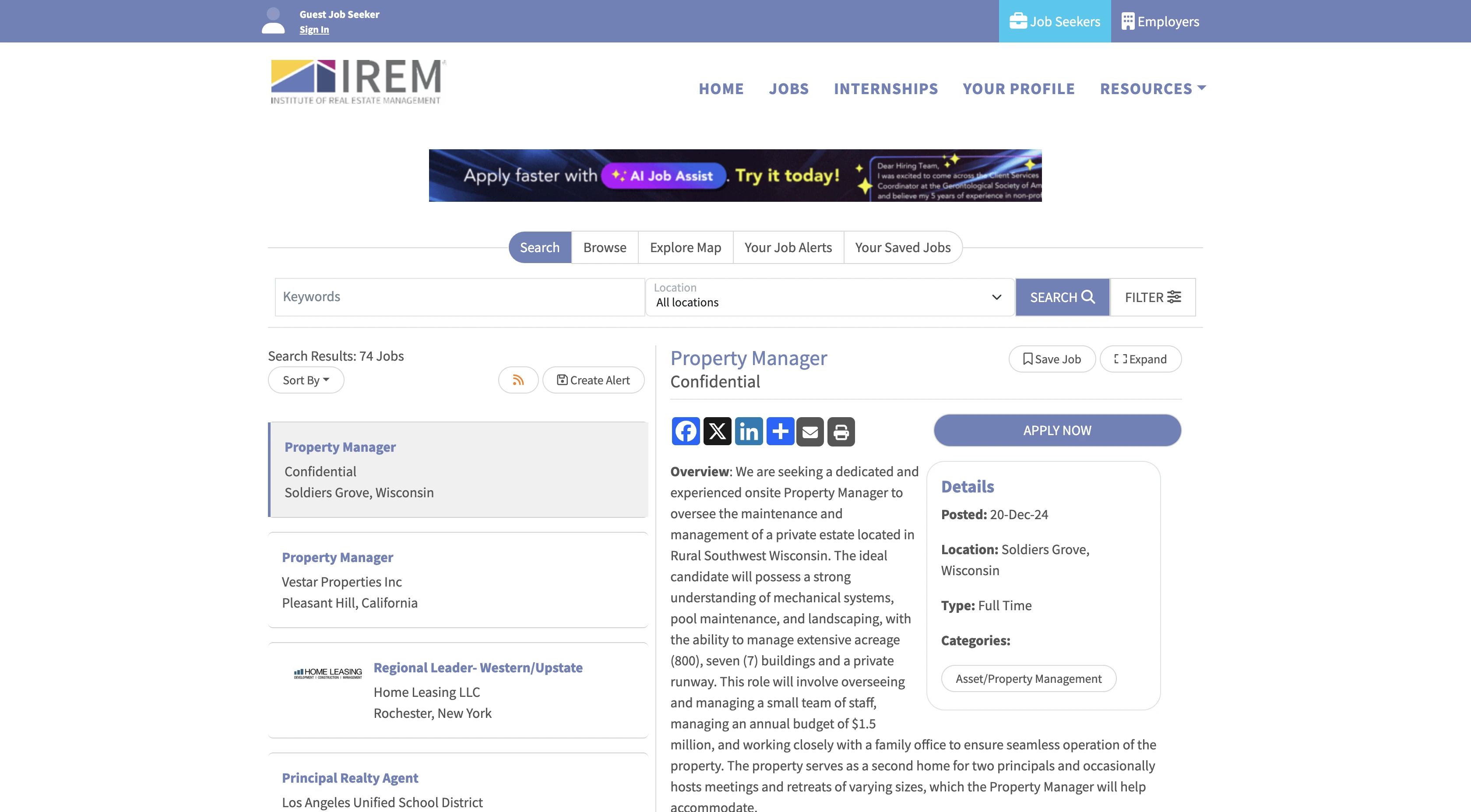
Task: Expand the job detail view
Action: tap(1140, 359)
